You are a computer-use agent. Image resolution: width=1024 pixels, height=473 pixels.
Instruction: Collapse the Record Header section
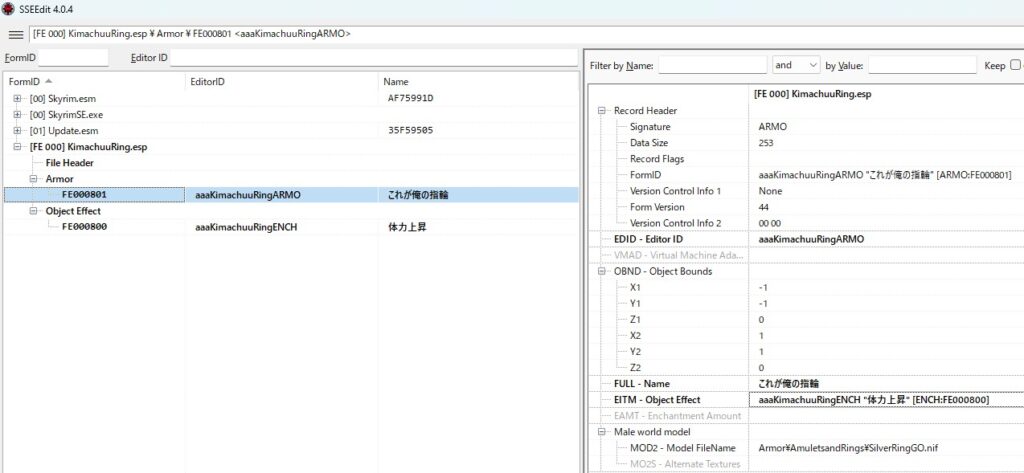pos(602,111)
